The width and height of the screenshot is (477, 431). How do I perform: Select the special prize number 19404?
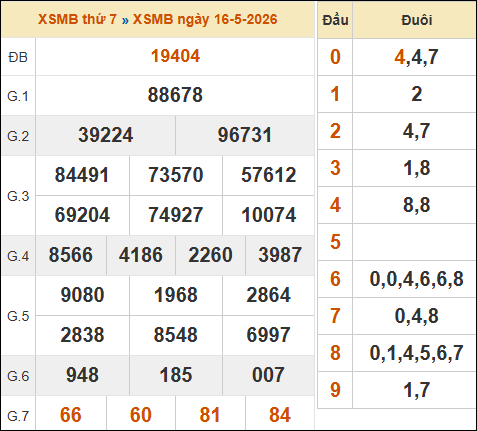coord(175,56)
